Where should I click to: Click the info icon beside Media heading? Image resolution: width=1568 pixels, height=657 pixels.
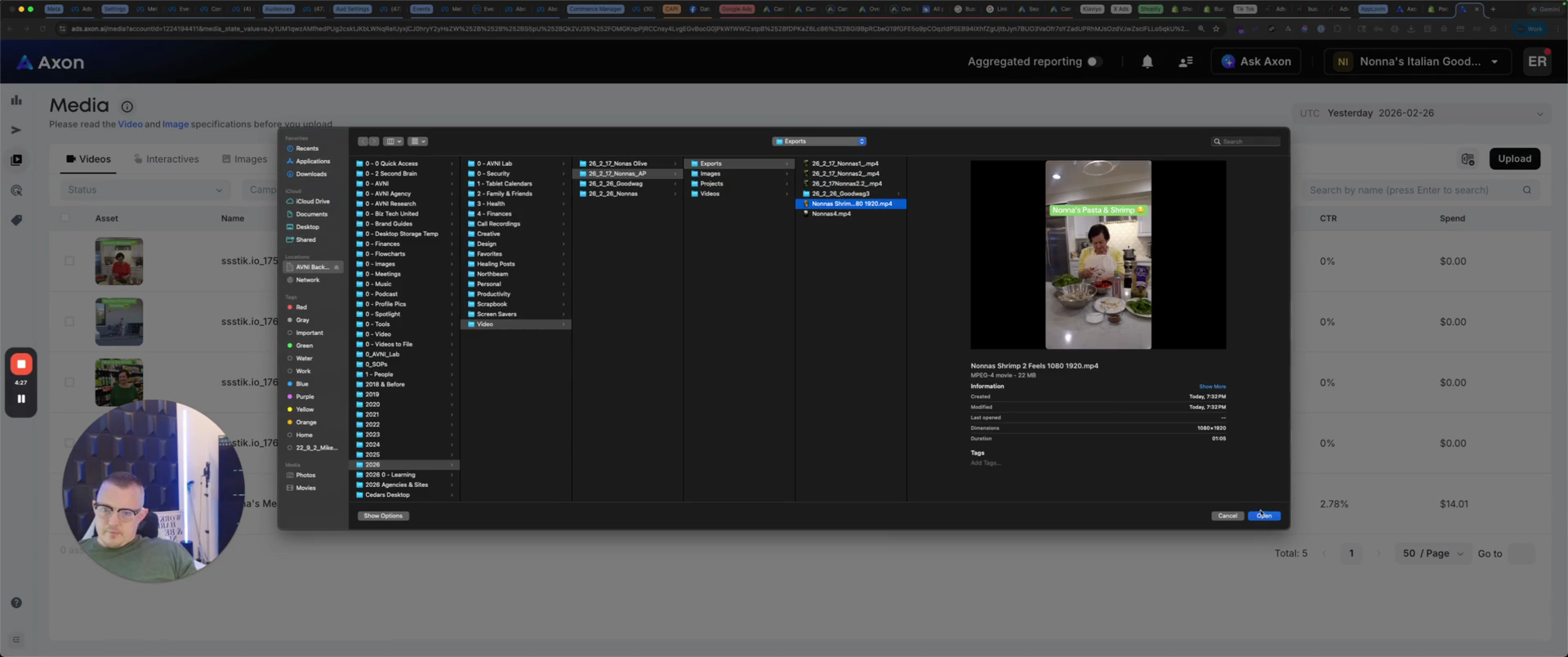click(x=127, y=106)
